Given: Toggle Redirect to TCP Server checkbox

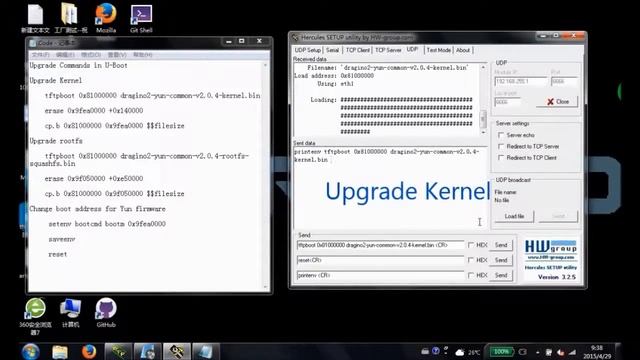Looking at the screenshot, I should [501, 147].
